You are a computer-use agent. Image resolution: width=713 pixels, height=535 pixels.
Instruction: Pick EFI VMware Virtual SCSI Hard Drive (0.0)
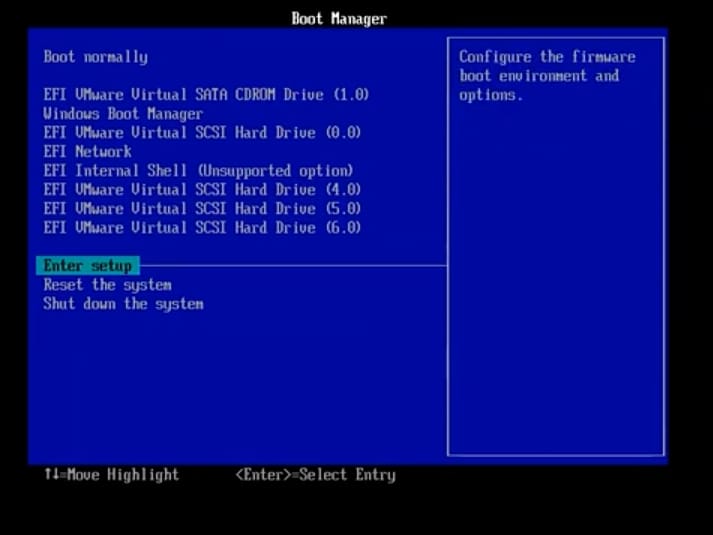202,133
